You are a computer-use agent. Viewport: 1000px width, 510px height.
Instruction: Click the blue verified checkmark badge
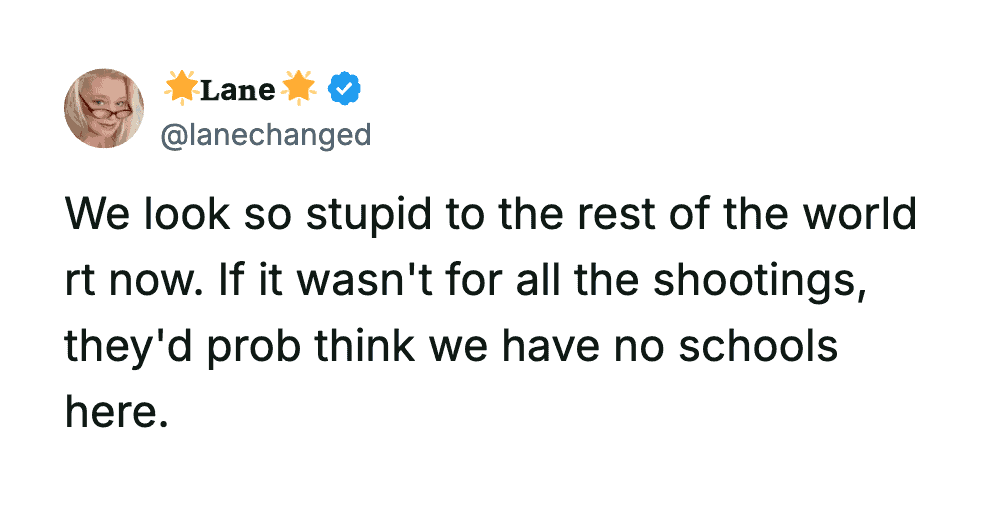coord(345,90)
